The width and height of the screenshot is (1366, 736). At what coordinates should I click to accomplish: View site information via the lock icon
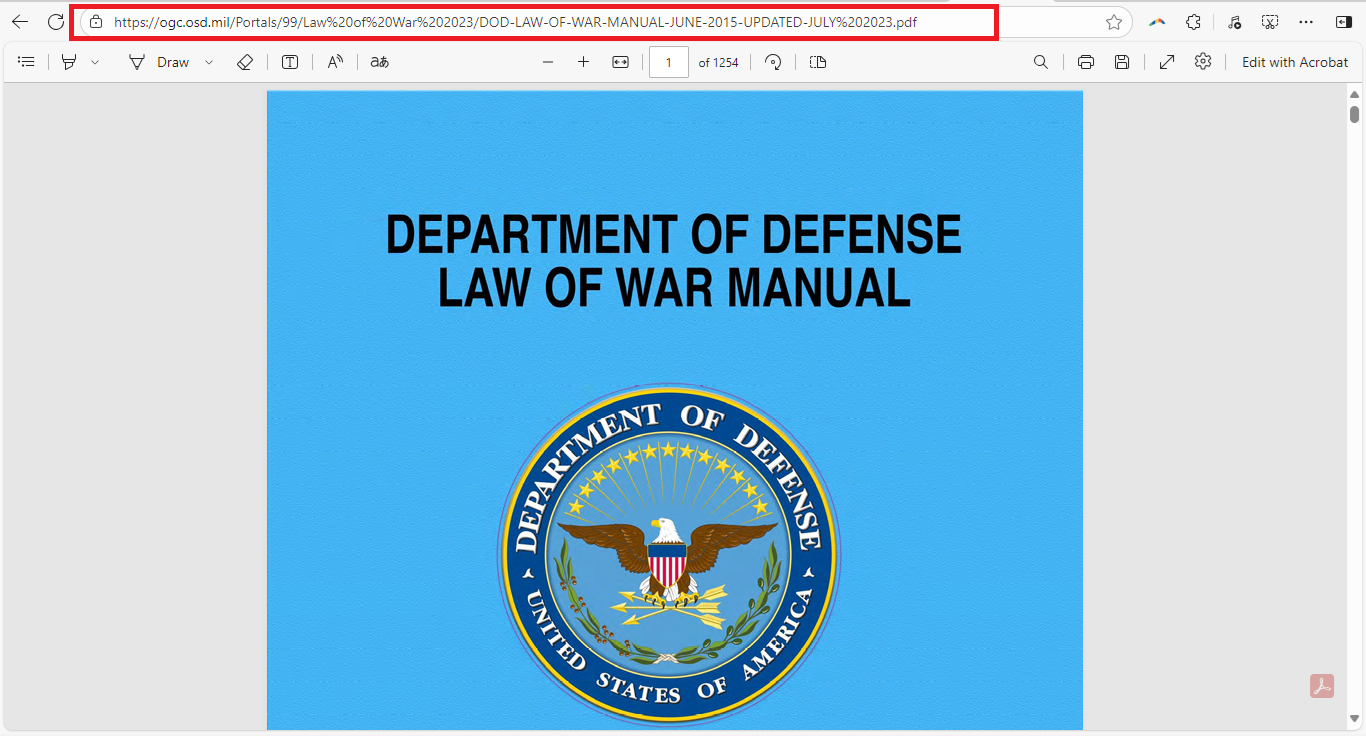pyautogui.click(x=96, y=22)
